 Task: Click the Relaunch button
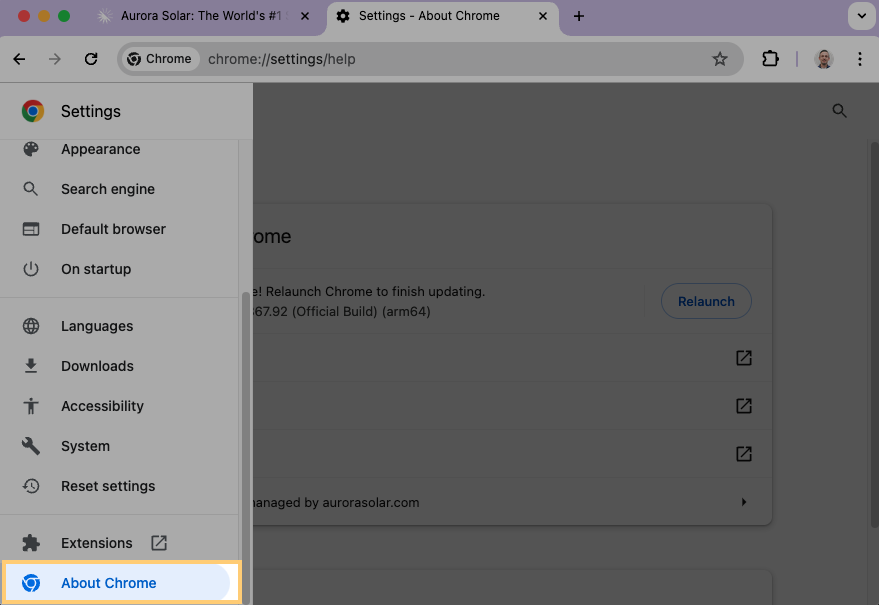coord(706,301)
